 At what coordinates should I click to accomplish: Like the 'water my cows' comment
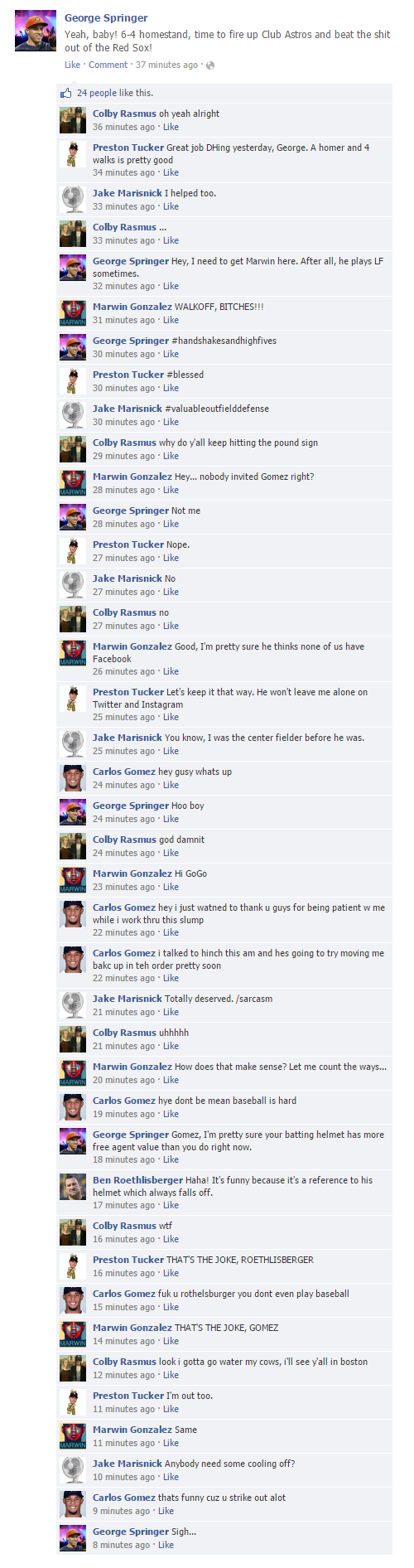click(x=171, y=1375)
